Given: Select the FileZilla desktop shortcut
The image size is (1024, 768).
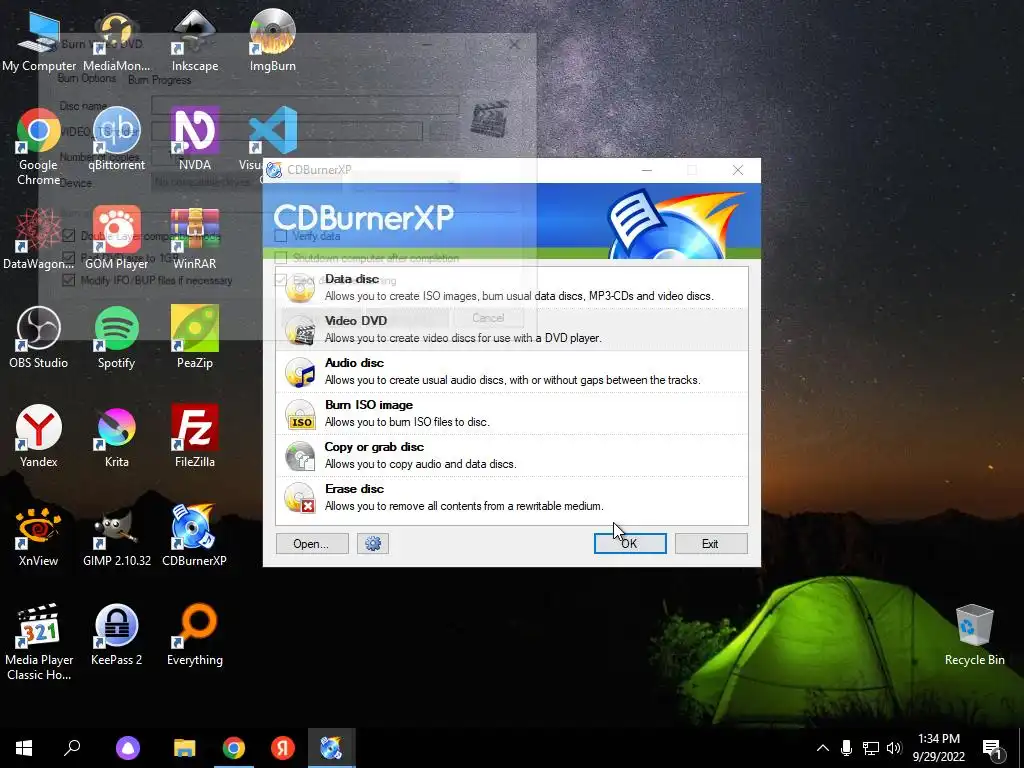Looking at the screenshot, I should pos(195,437).
